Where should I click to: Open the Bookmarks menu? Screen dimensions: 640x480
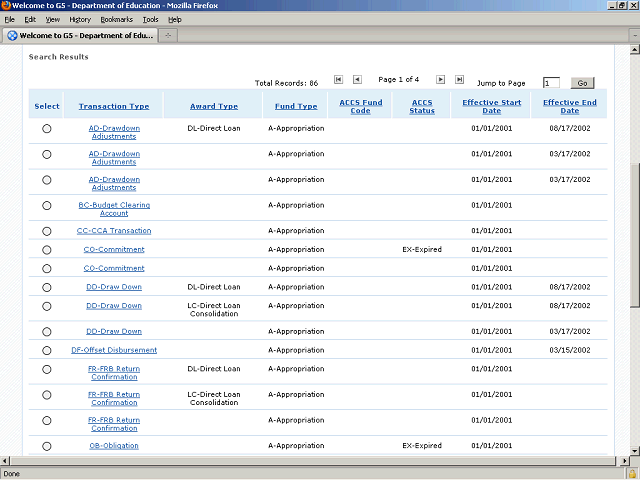pos(116,19)
